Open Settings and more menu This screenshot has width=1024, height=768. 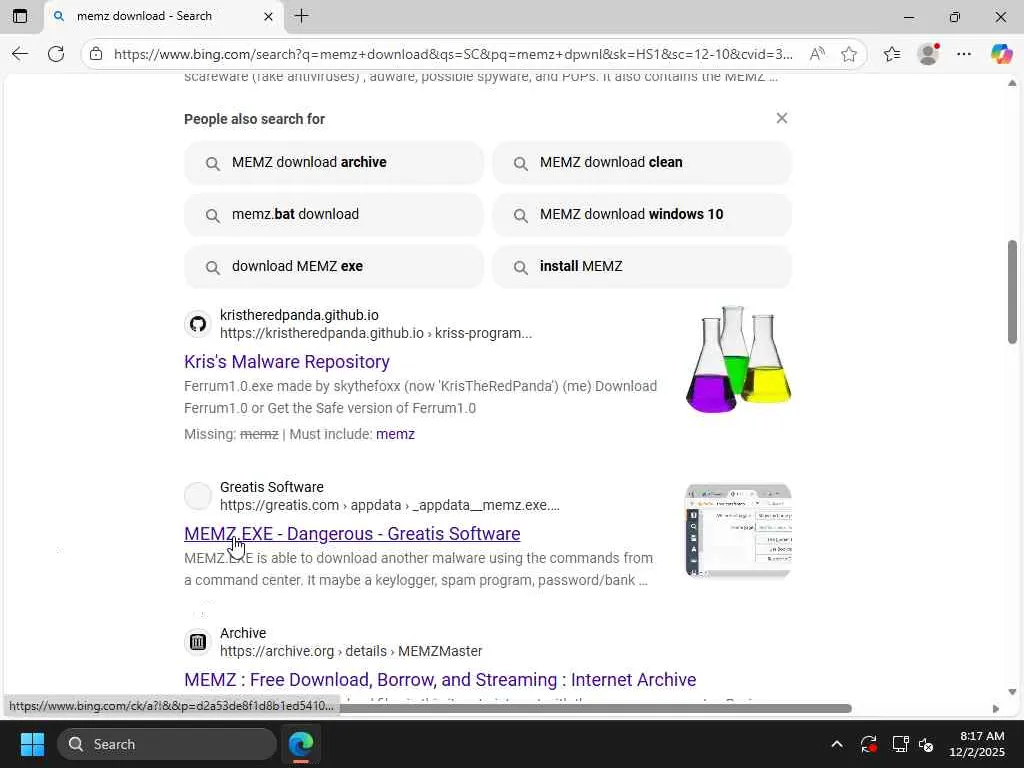click(964, 54)
